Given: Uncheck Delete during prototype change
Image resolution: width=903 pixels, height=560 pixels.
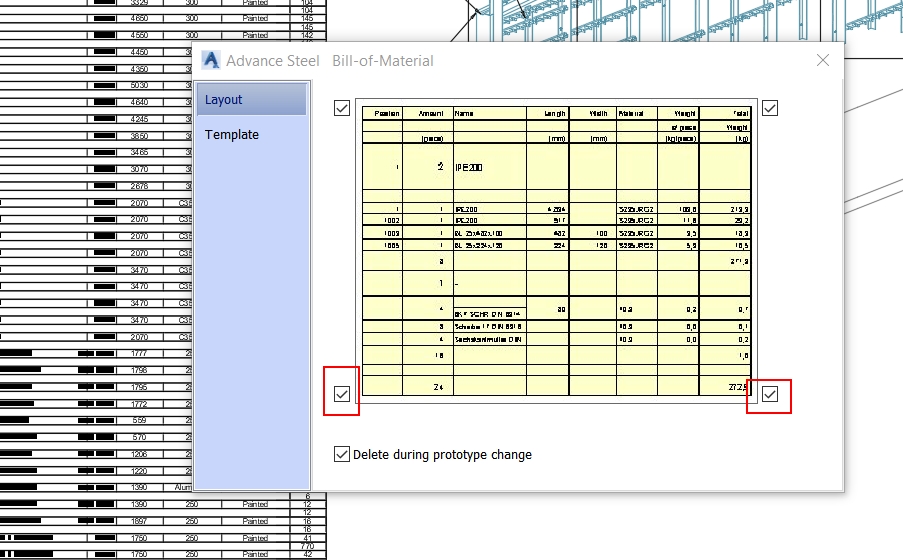Looking at the screenshot, I should (342, 454).
